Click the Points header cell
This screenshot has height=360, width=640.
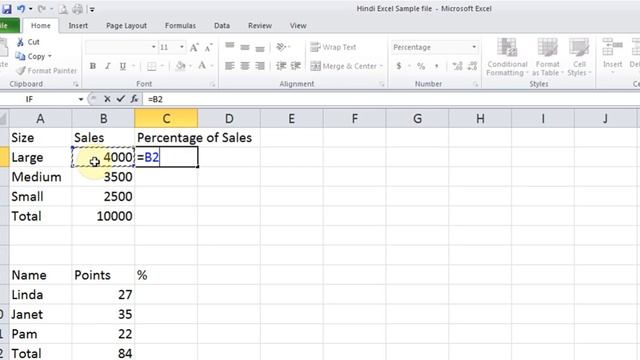(x=103, y=275)
